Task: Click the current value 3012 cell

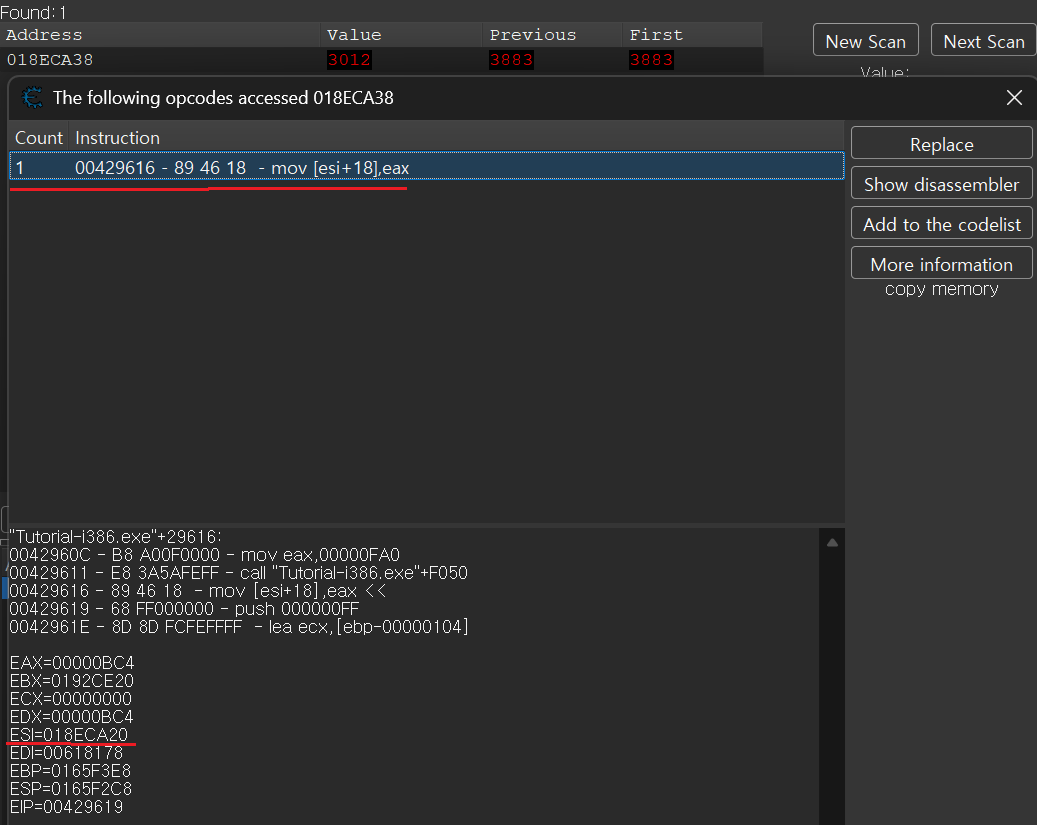Action: point(349,60)
